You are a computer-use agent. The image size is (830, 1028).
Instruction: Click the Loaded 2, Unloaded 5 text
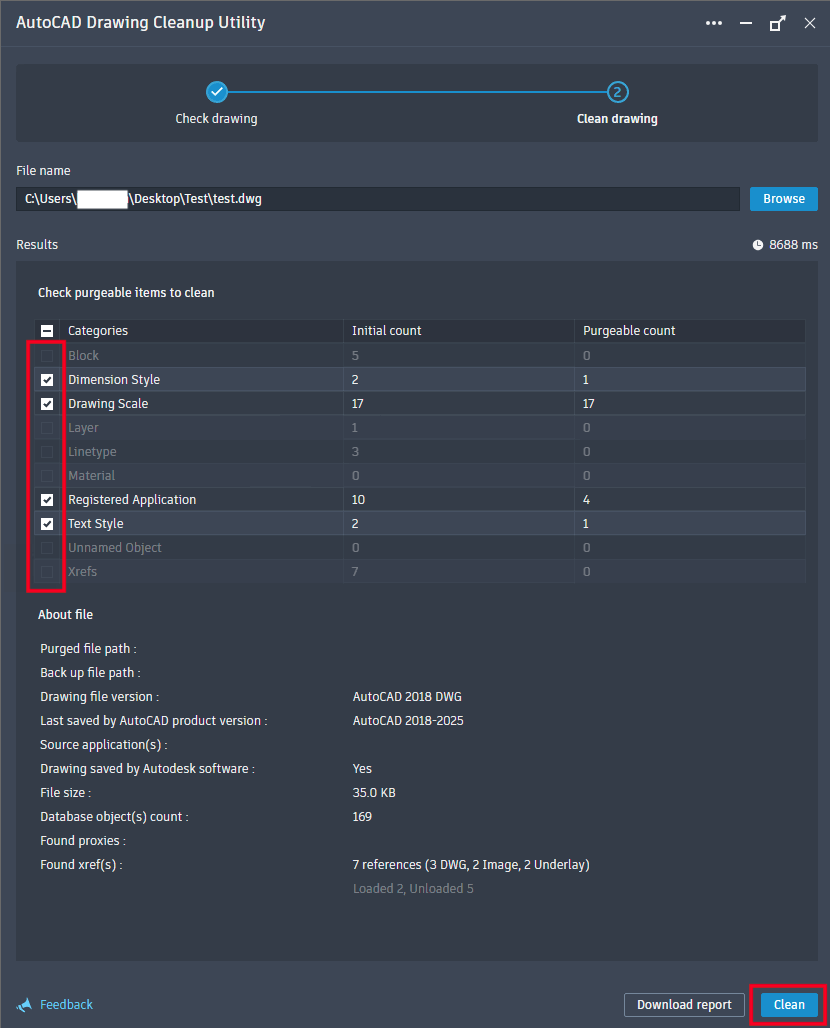pos(413,889)
